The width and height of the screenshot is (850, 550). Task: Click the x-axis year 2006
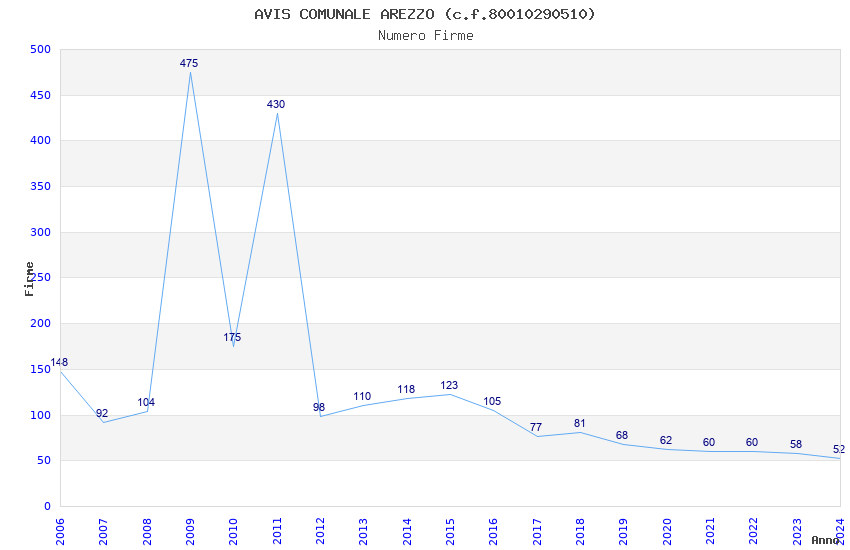60,531
